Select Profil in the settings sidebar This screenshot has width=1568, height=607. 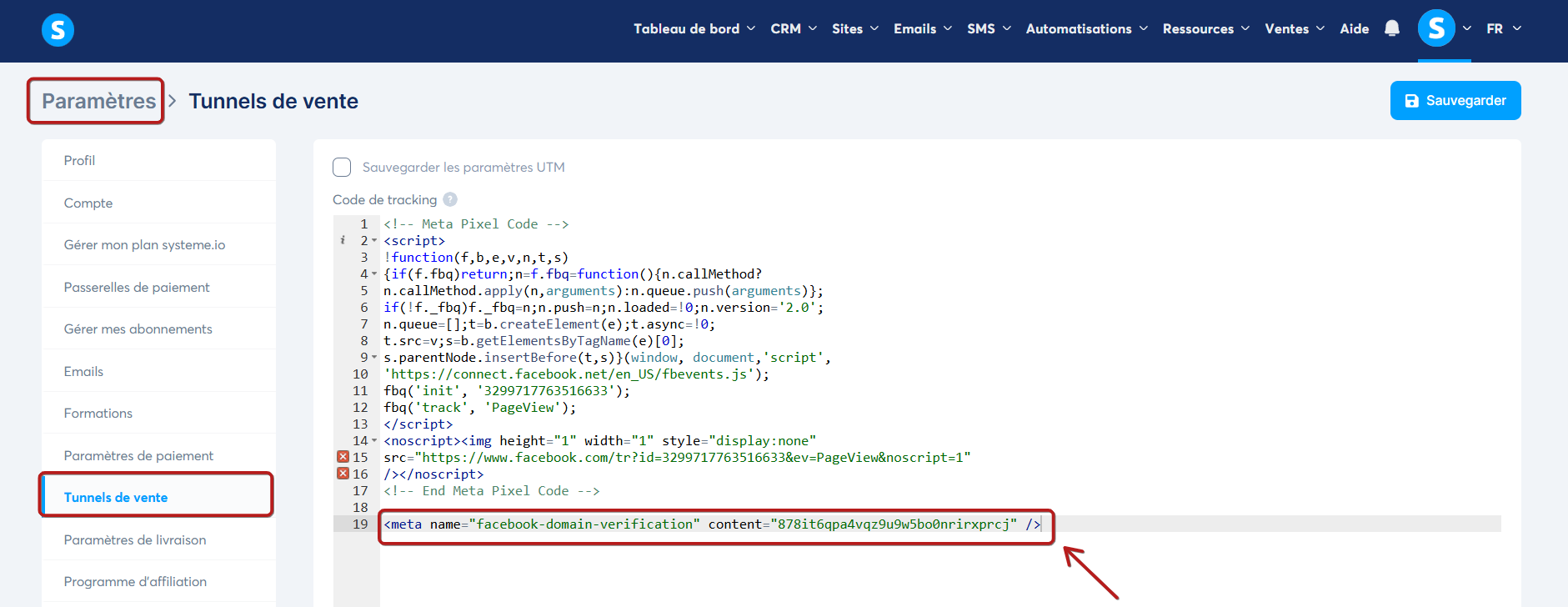[158, 160]
